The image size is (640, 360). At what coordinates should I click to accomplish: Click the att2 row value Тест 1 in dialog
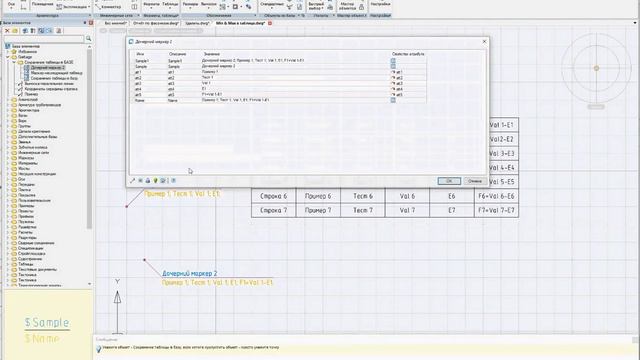pyautogui.click(x=207, y=78)
